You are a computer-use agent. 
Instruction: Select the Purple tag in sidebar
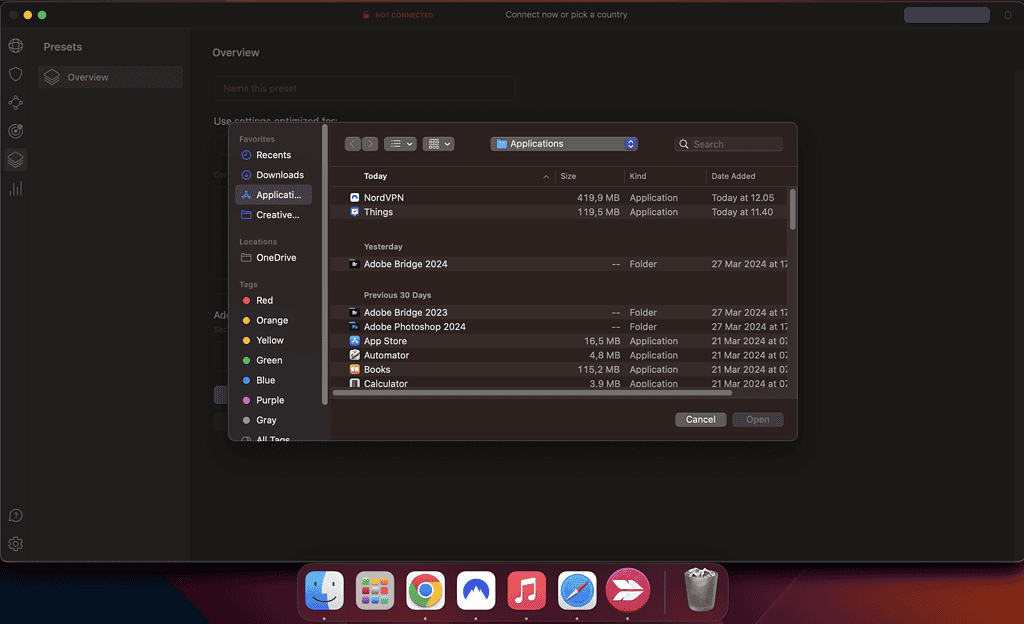click(x=270, y=400)
